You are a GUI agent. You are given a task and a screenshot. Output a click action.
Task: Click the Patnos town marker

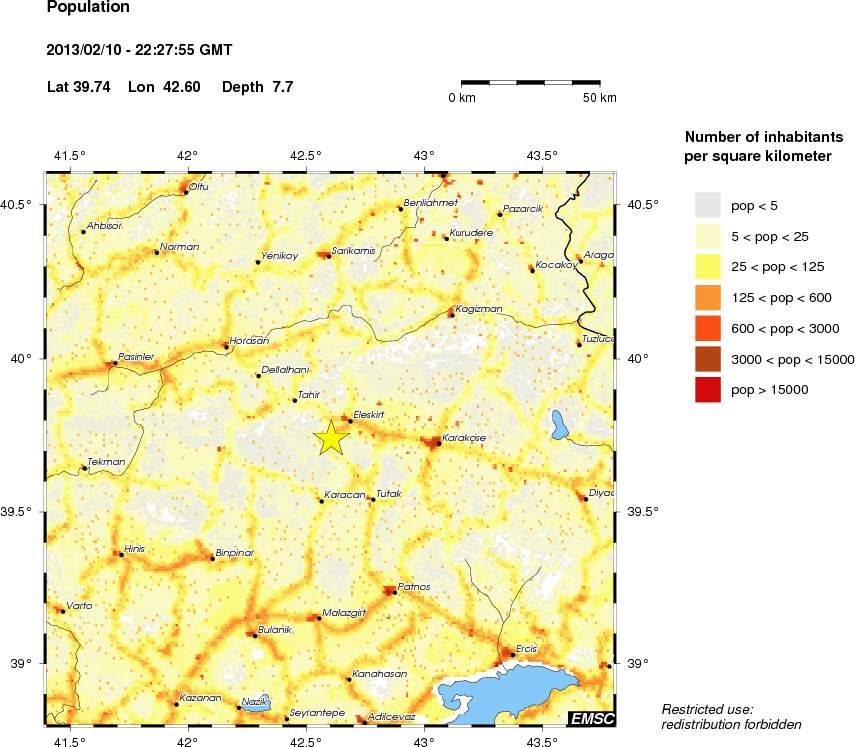coord(395,593)
